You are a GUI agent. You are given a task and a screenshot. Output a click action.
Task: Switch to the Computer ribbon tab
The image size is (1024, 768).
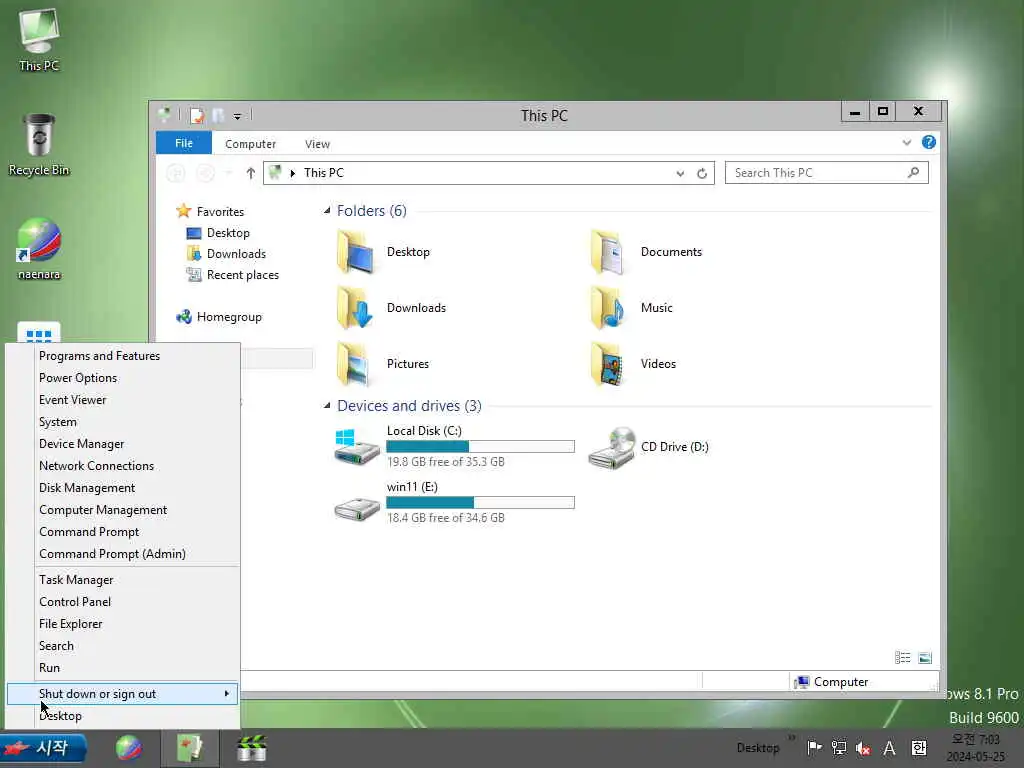(x=250, y=144)
